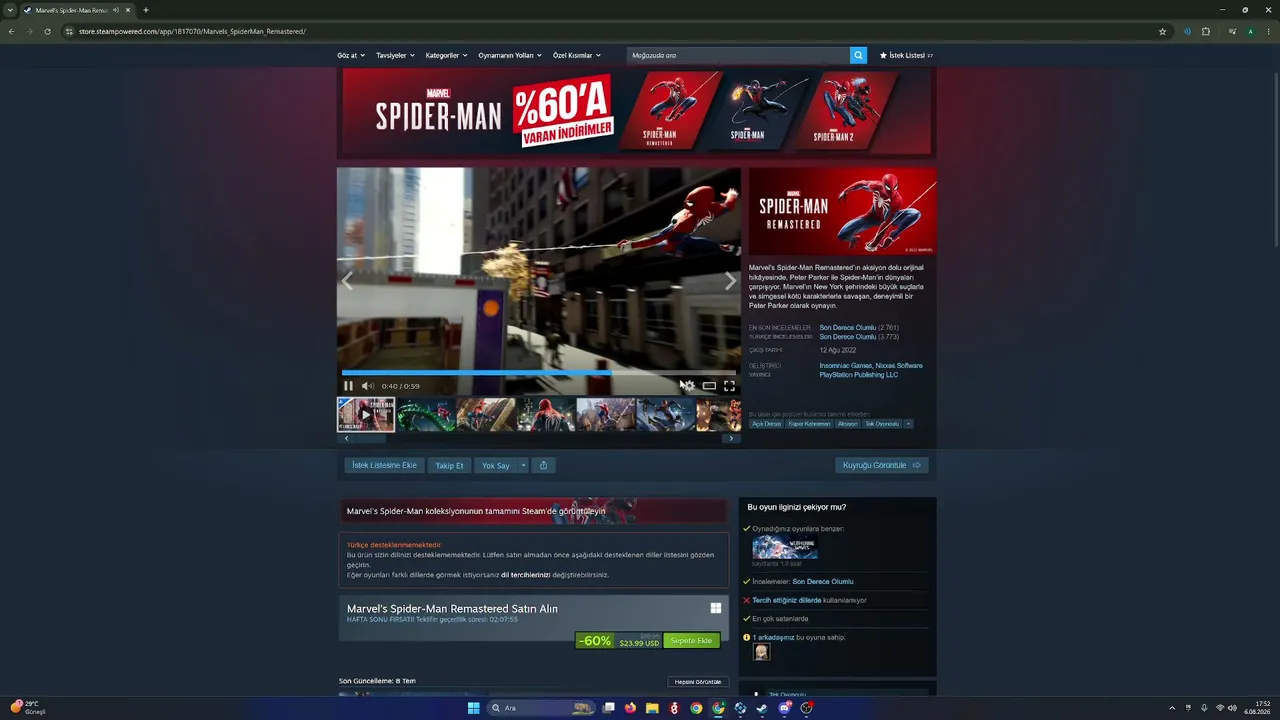Open the friend avatar who owns the game
The image size is (1280, 720).
(762, 652)
